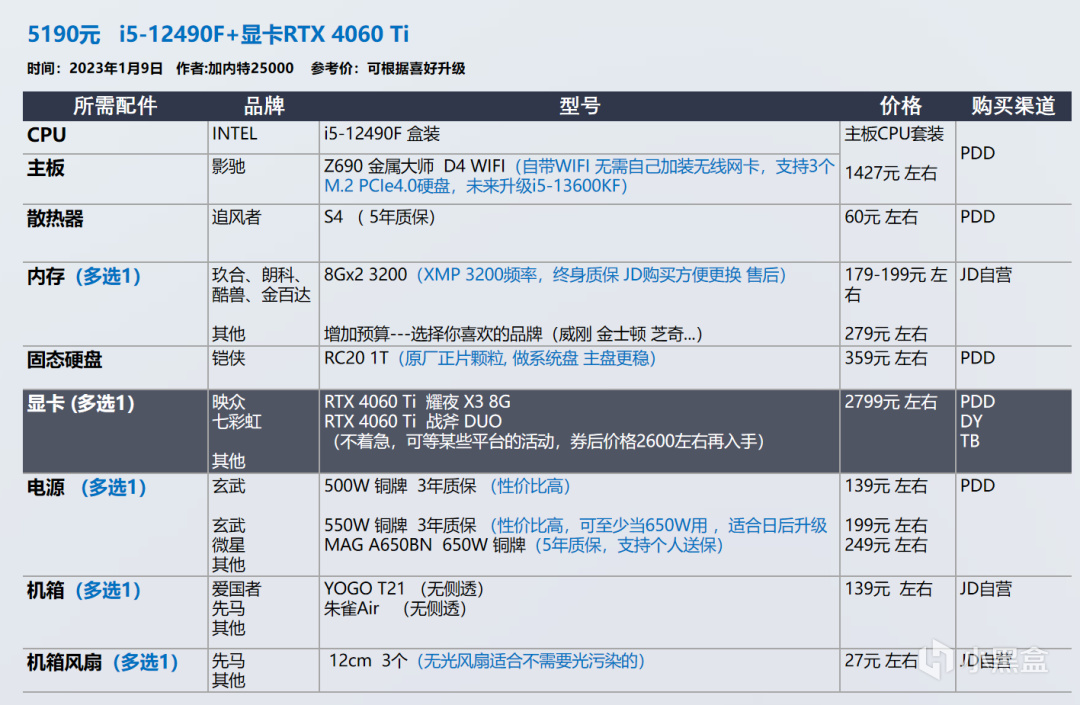Select the 'CPU' row label
This screenshot has width=1080, height=705.
[x=46, y=135]
